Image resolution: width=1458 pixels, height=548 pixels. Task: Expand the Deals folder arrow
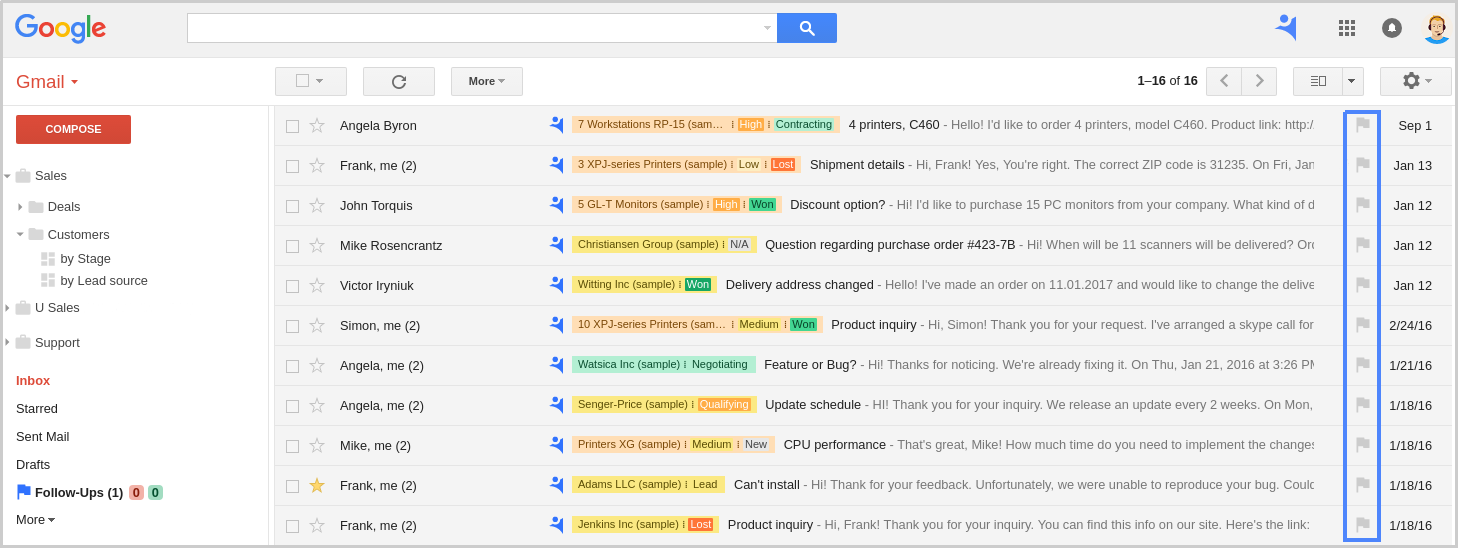(x=20, y=207)
